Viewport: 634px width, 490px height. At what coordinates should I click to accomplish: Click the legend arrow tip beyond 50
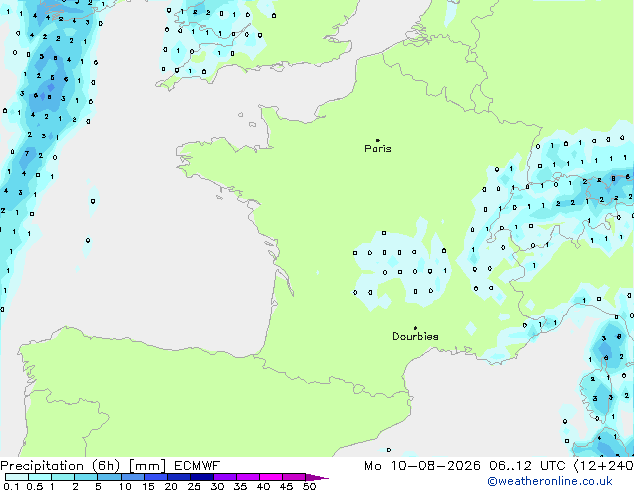[317, 477]
